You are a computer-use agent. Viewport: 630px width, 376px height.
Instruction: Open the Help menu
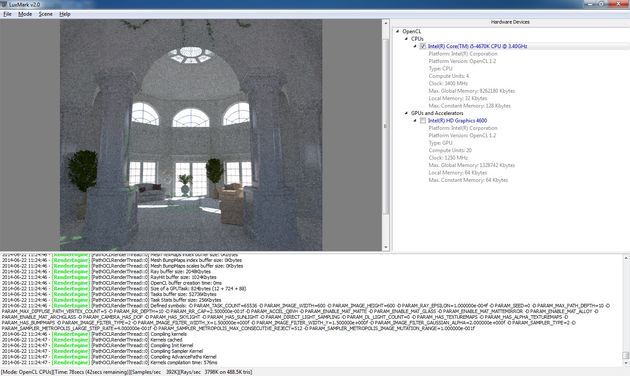tap(65, 14)
